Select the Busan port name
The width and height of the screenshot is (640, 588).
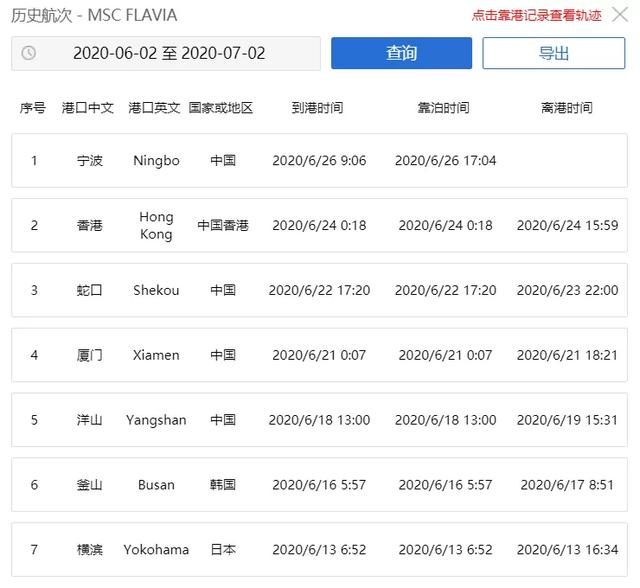pos(156,485)
